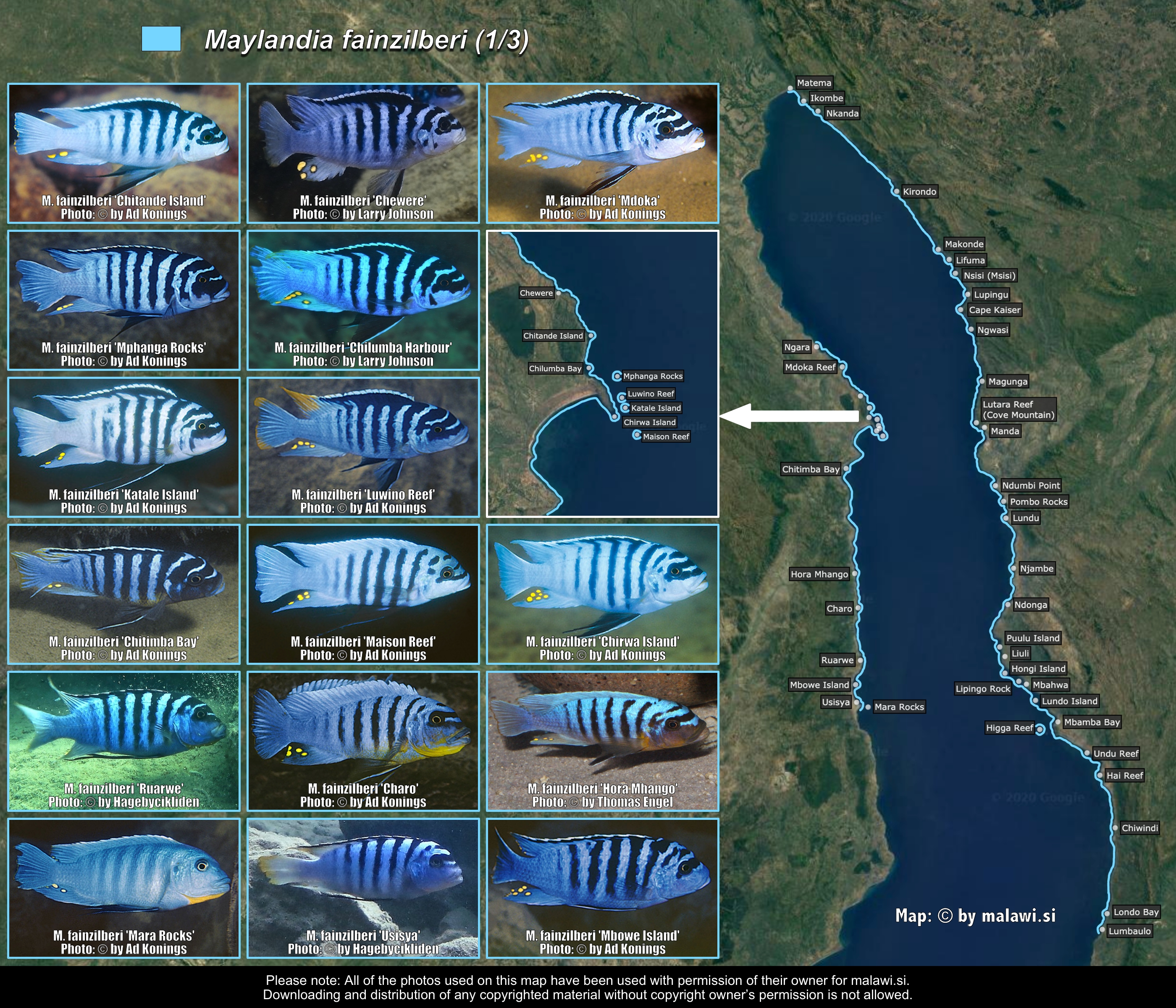The width and height of the screenshot is (1176, 1008).
Task: Select the Mbowe Island fish photo
Action: point(603,888)
